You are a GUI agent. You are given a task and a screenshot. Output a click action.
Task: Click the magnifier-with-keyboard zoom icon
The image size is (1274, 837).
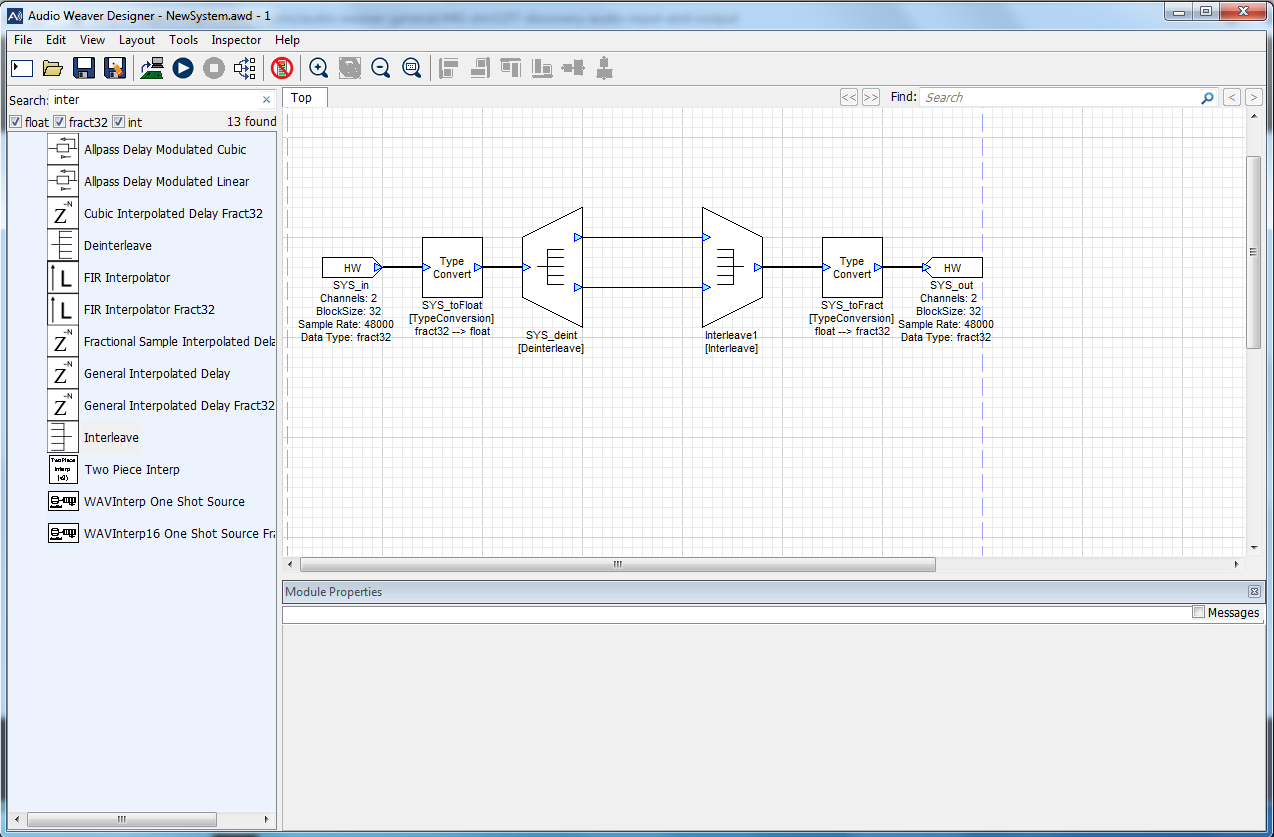[412, 68]
